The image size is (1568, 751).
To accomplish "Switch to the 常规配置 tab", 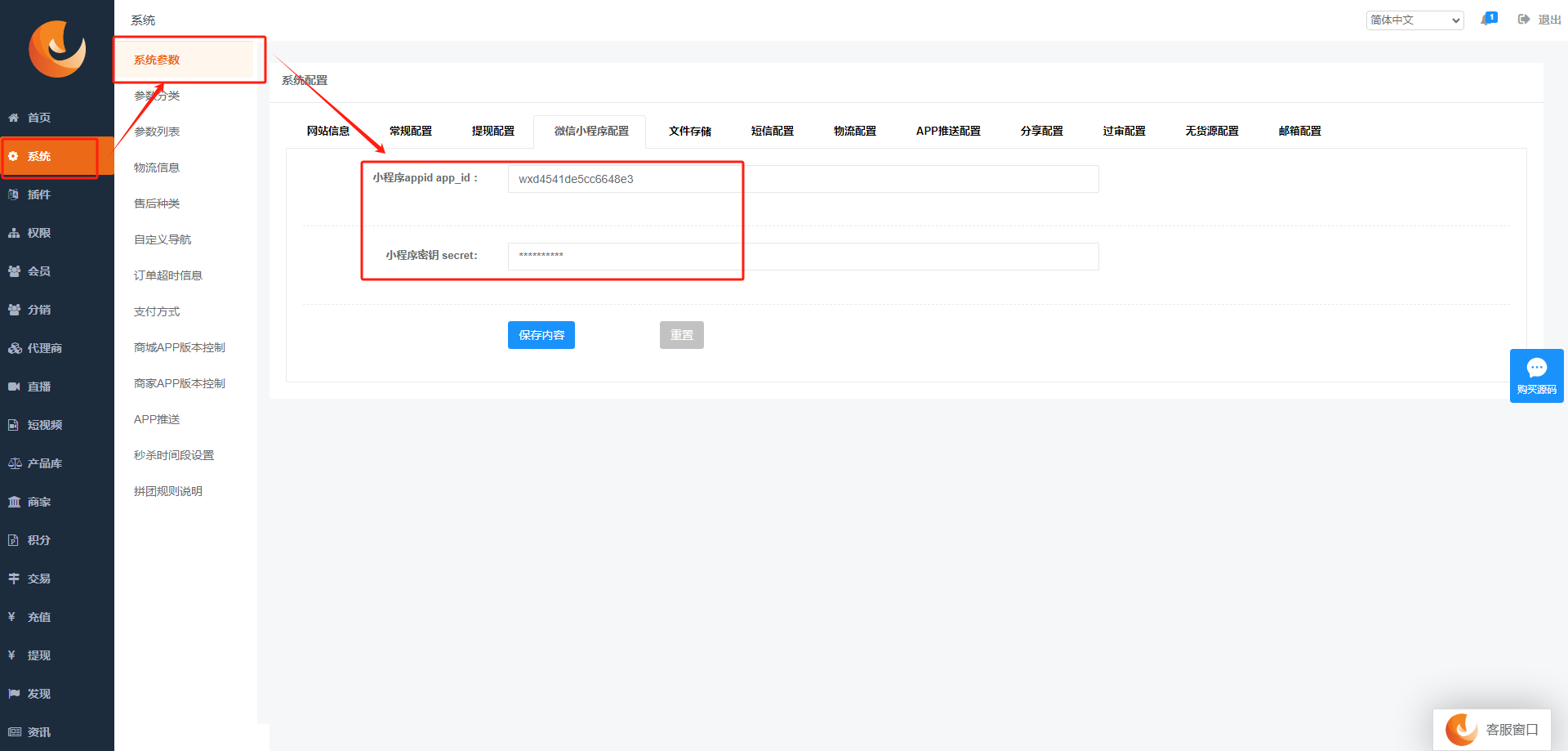I will tap(411, 131).
